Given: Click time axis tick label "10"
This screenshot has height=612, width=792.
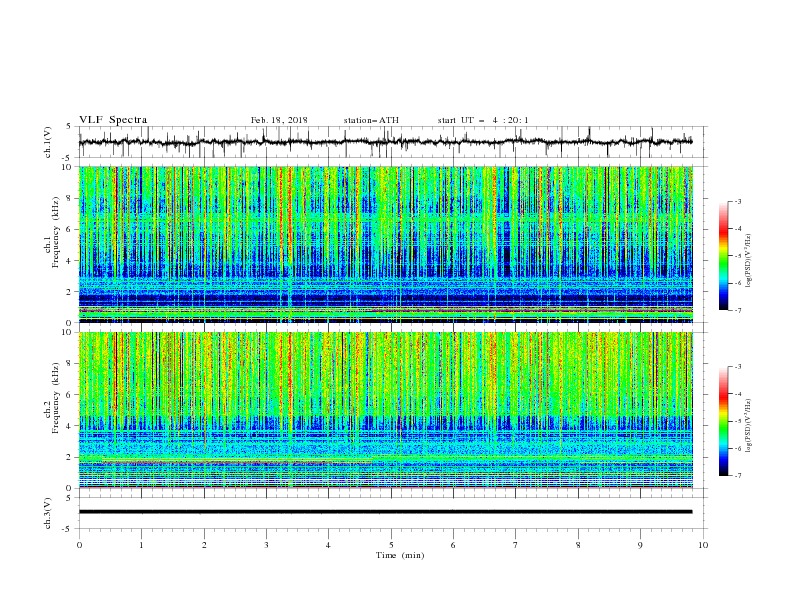Looking at the screenshot, I should tap(703, 545).
